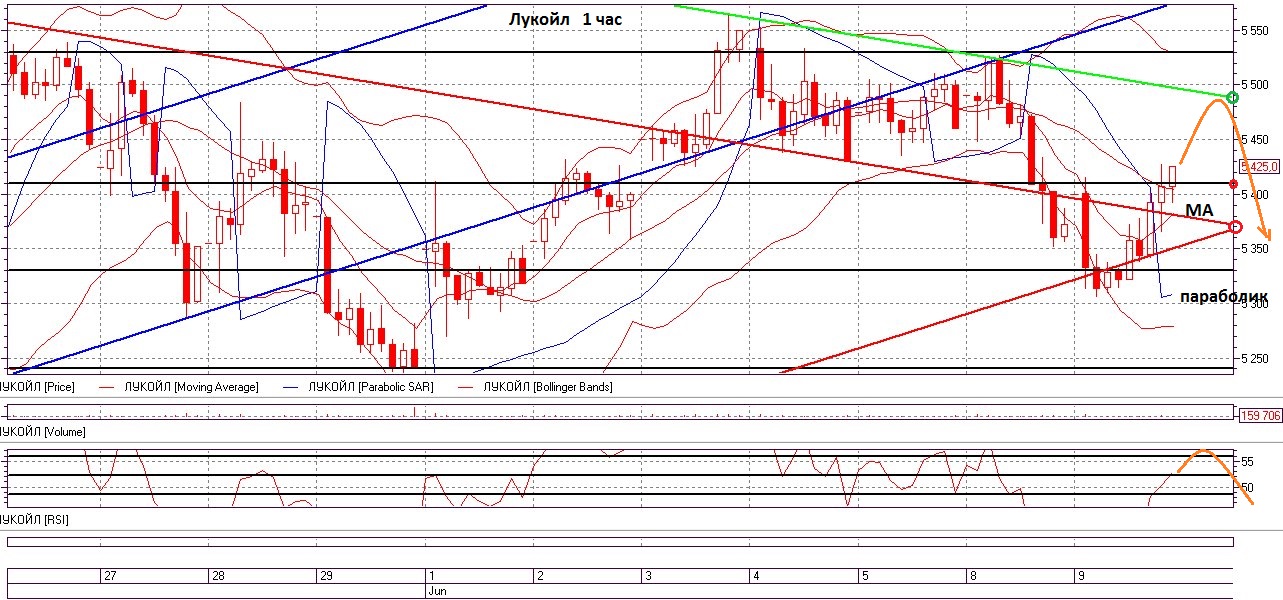The height and width of the screenshot is (600, 1283).
Task: Click date 27 on the time axis
Action: click(110, 576)
